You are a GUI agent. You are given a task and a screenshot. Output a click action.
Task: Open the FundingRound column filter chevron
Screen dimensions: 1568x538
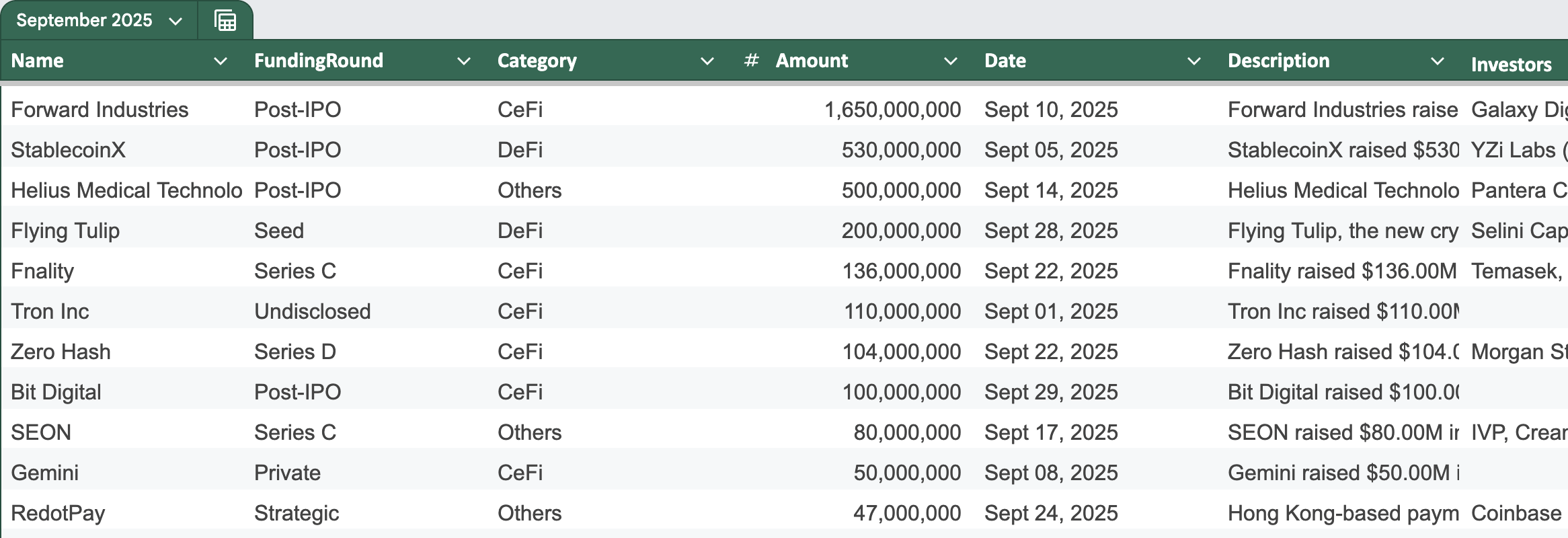click(463, 61)
